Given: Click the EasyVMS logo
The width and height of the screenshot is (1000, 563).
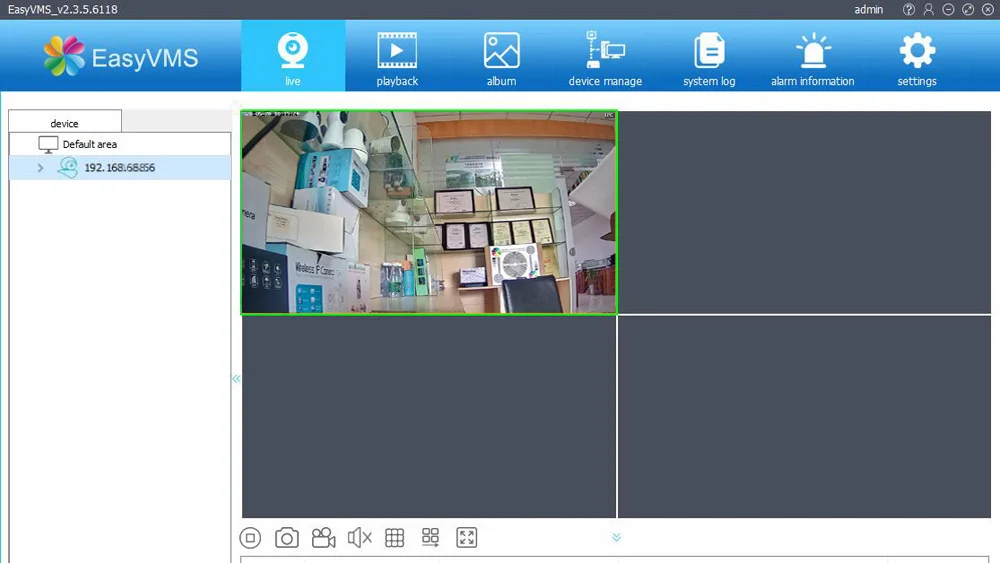Looking at the screenshot, I should (121, 57).
